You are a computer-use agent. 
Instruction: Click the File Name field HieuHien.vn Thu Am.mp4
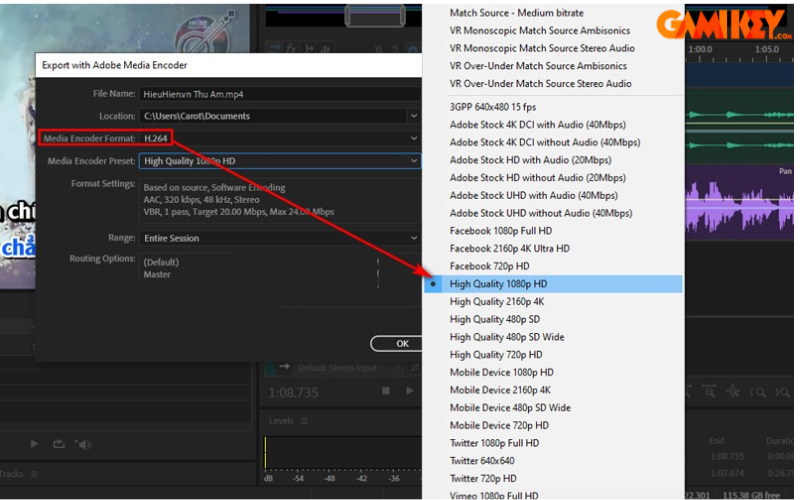(x=280, y=94)
